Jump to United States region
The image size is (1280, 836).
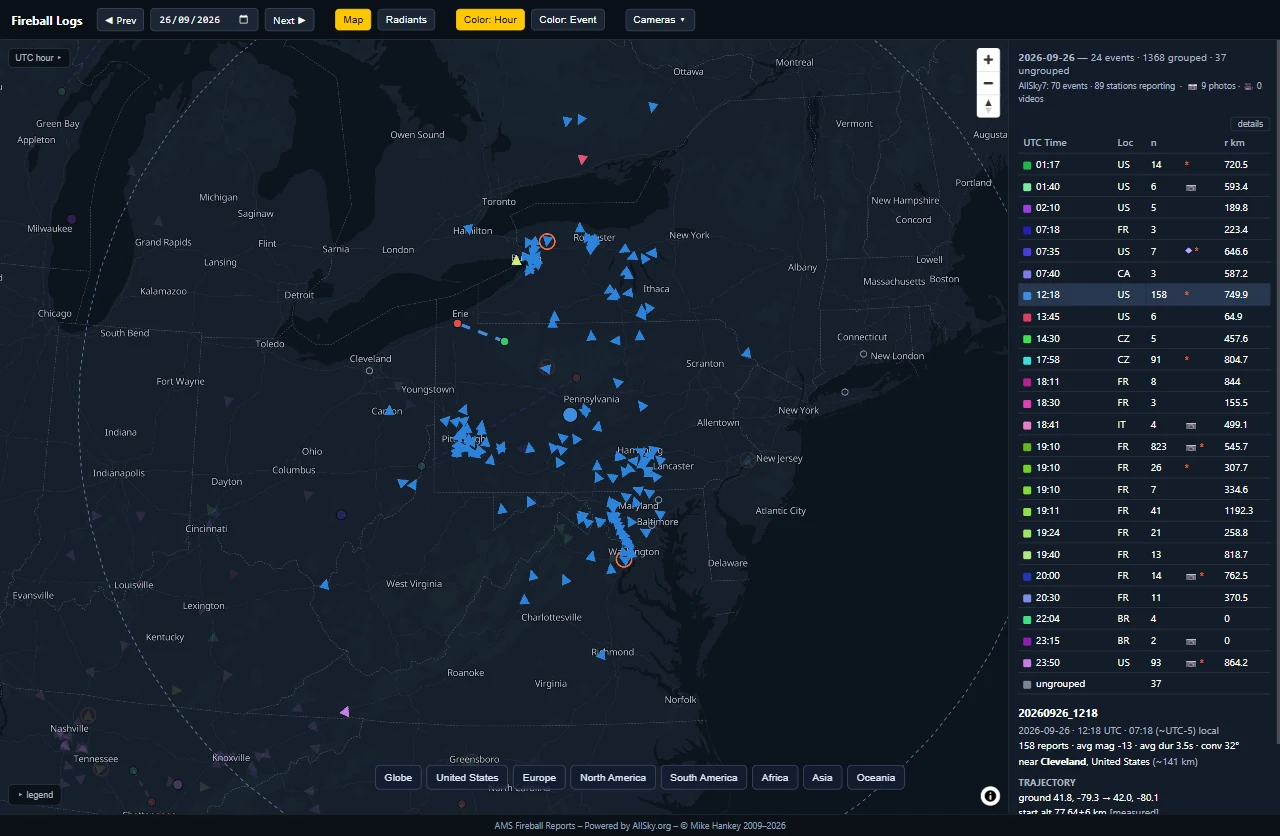point(467,778)
